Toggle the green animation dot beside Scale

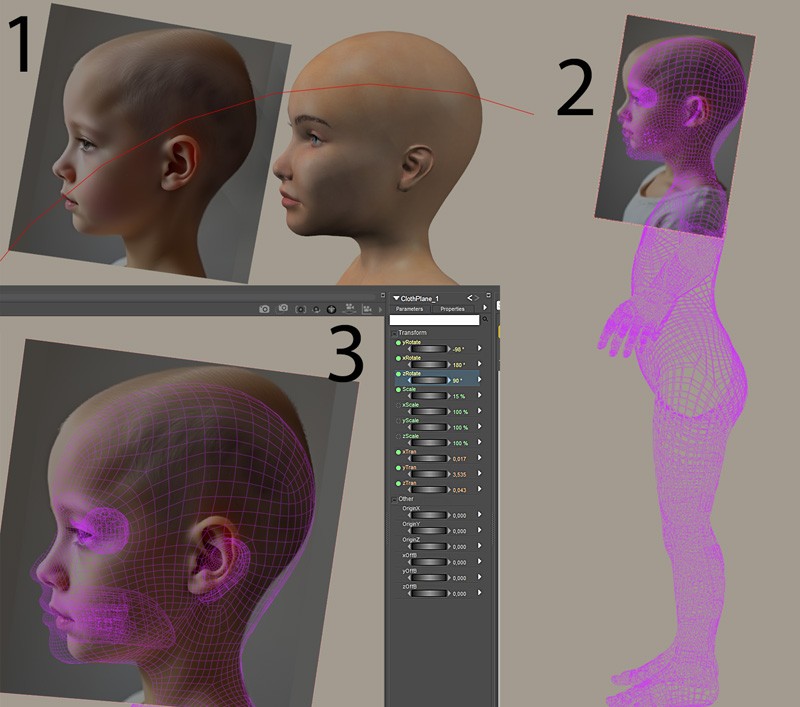[x=398, y=390]
